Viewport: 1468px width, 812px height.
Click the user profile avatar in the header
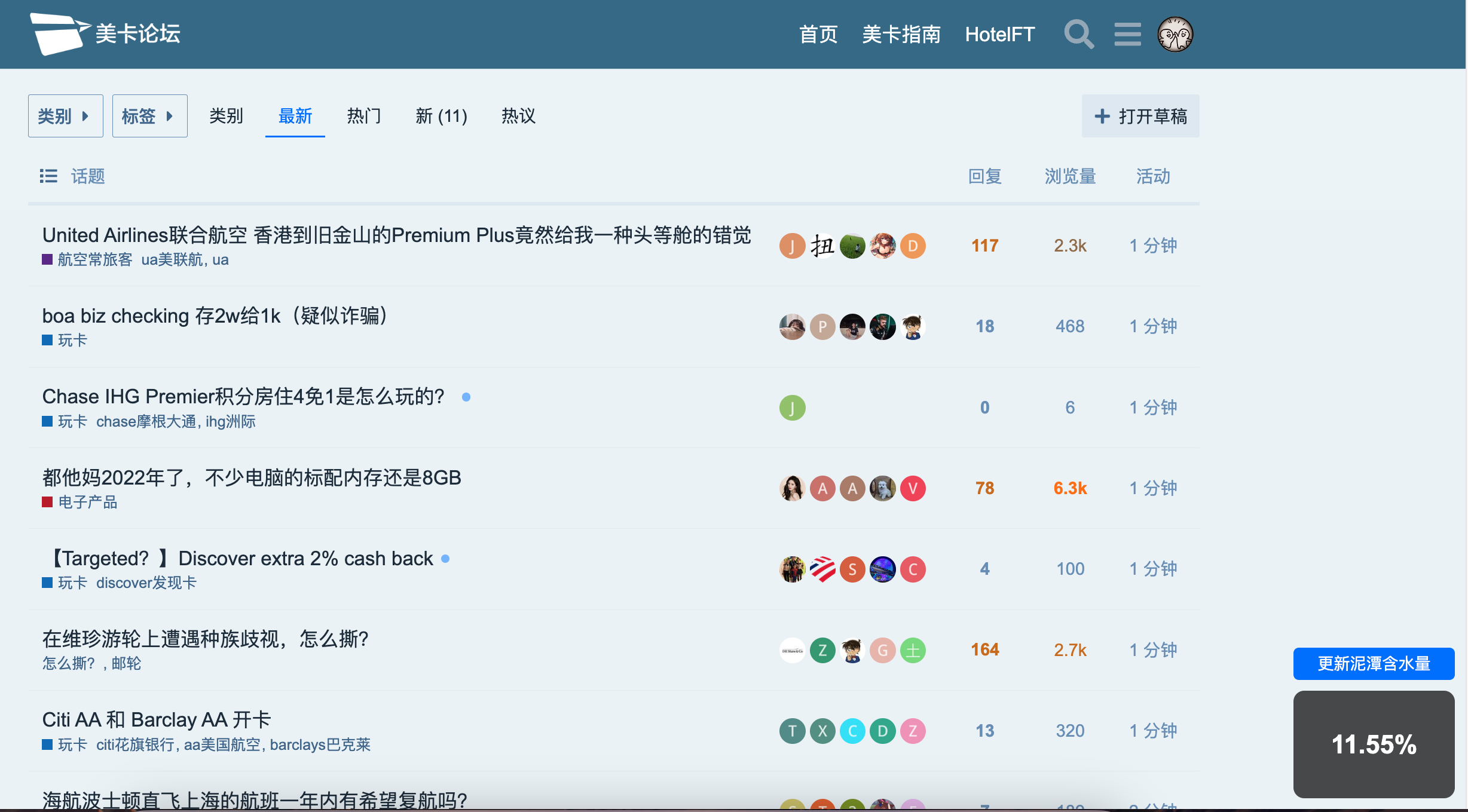(1175, 34)
